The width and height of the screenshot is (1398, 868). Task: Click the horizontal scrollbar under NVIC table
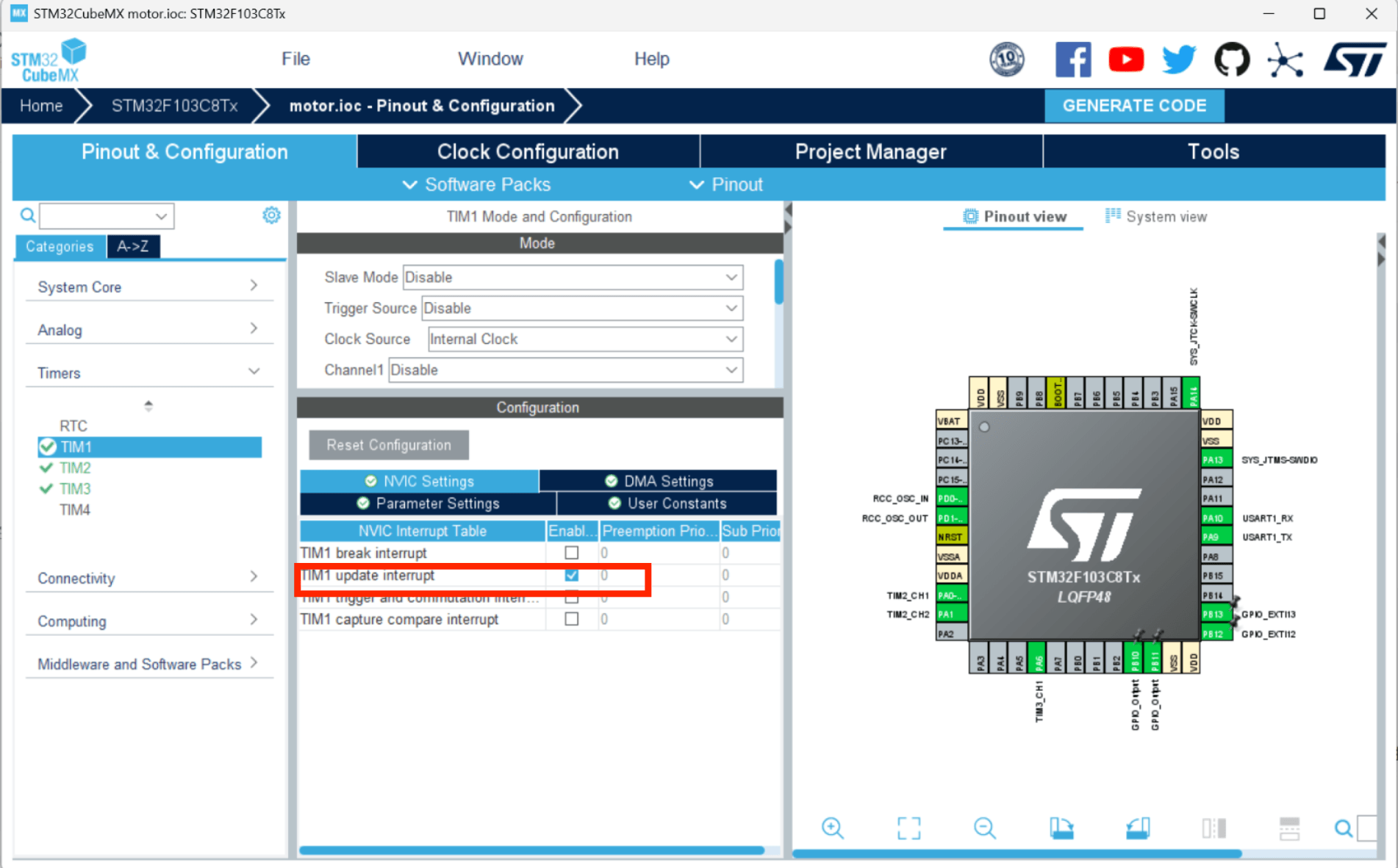(531, 850)
